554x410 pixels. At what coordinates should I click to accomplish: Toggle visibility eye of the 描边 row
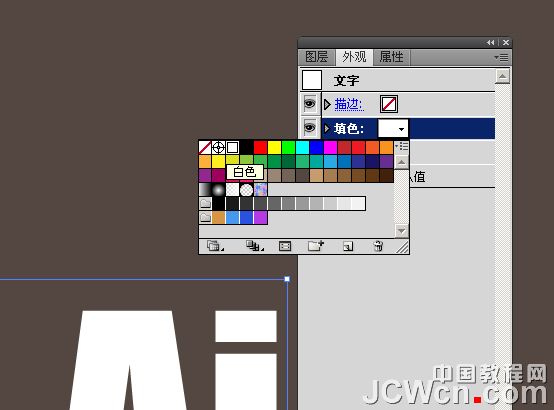(310, 104)
